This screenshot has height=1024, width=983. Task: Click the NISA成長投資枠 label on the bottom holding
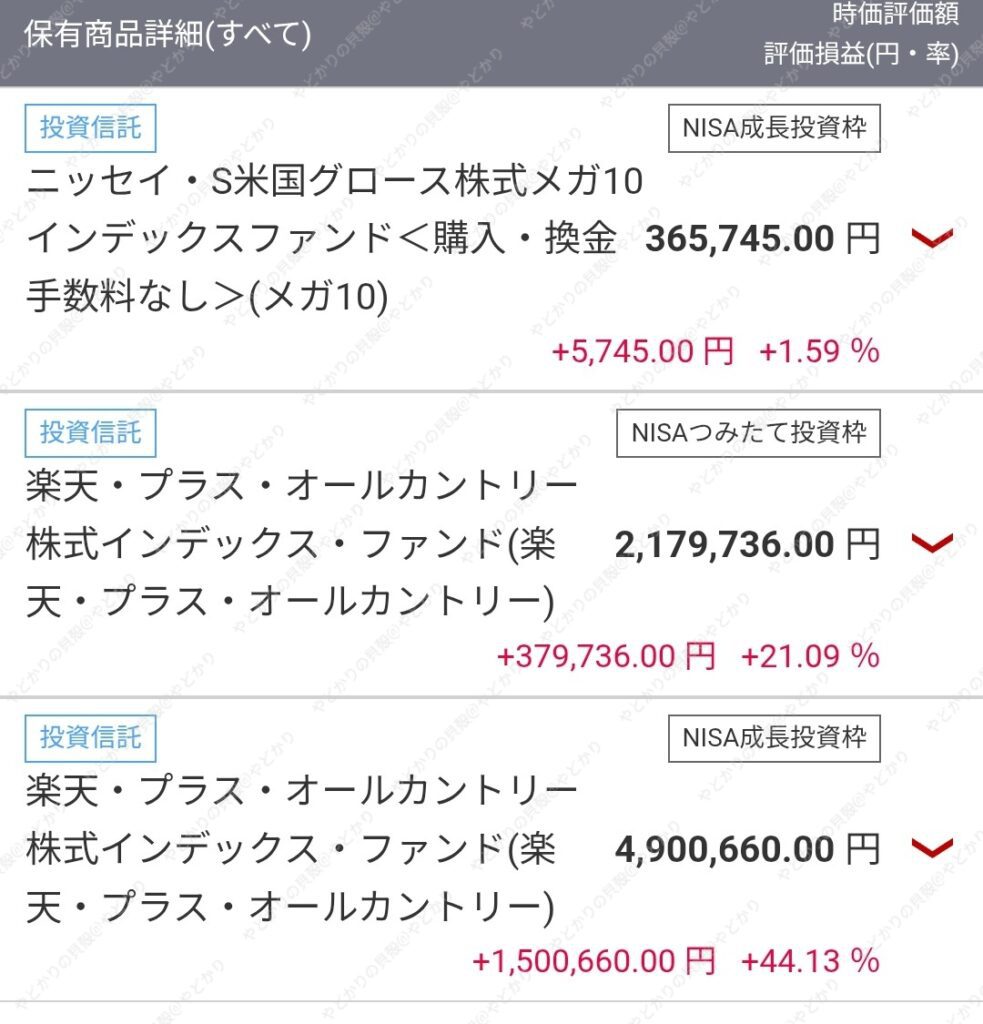pos(774,738)
